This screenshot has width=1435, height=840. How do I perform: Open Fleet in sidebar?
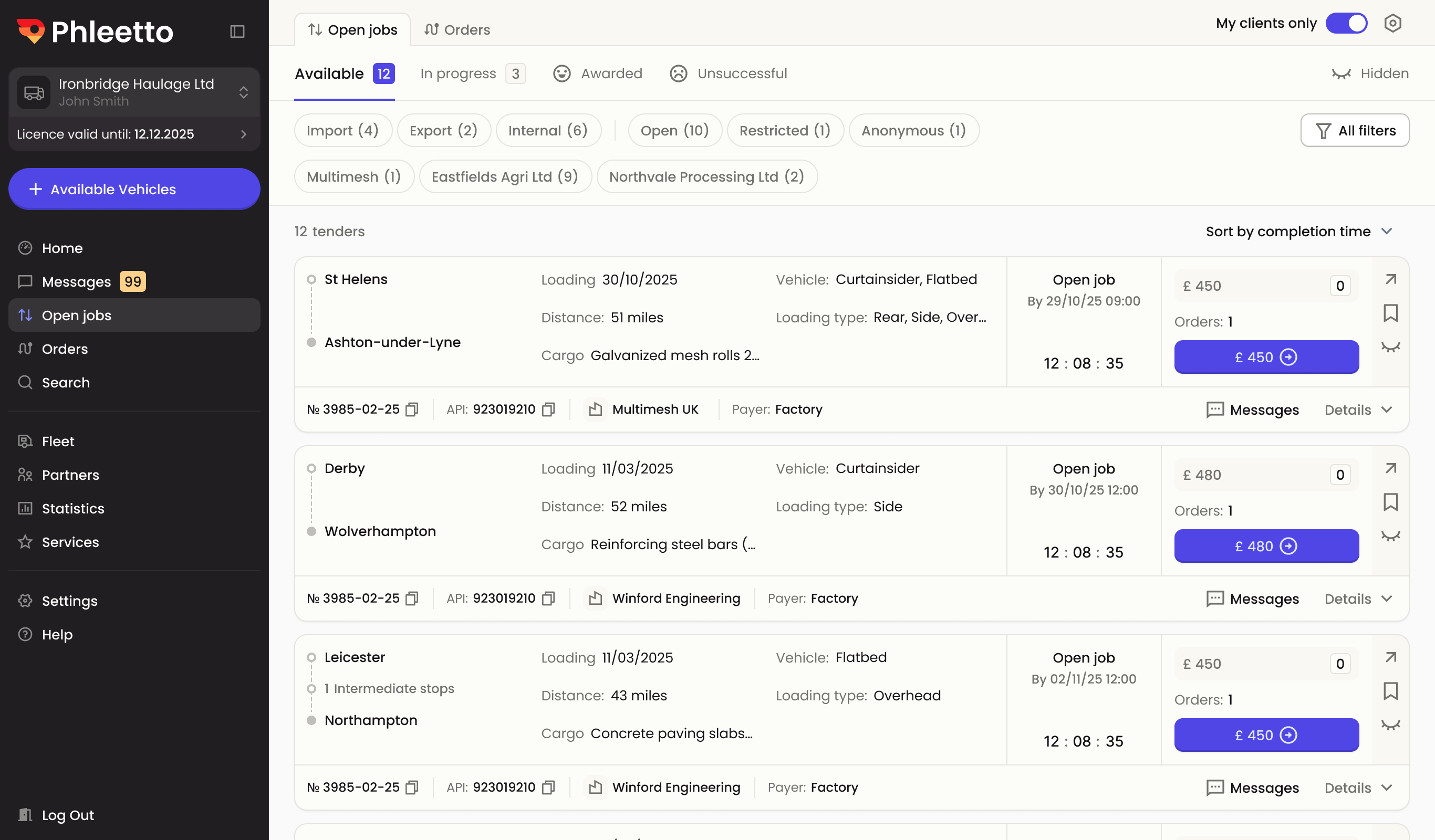click(x=57, y=441)
